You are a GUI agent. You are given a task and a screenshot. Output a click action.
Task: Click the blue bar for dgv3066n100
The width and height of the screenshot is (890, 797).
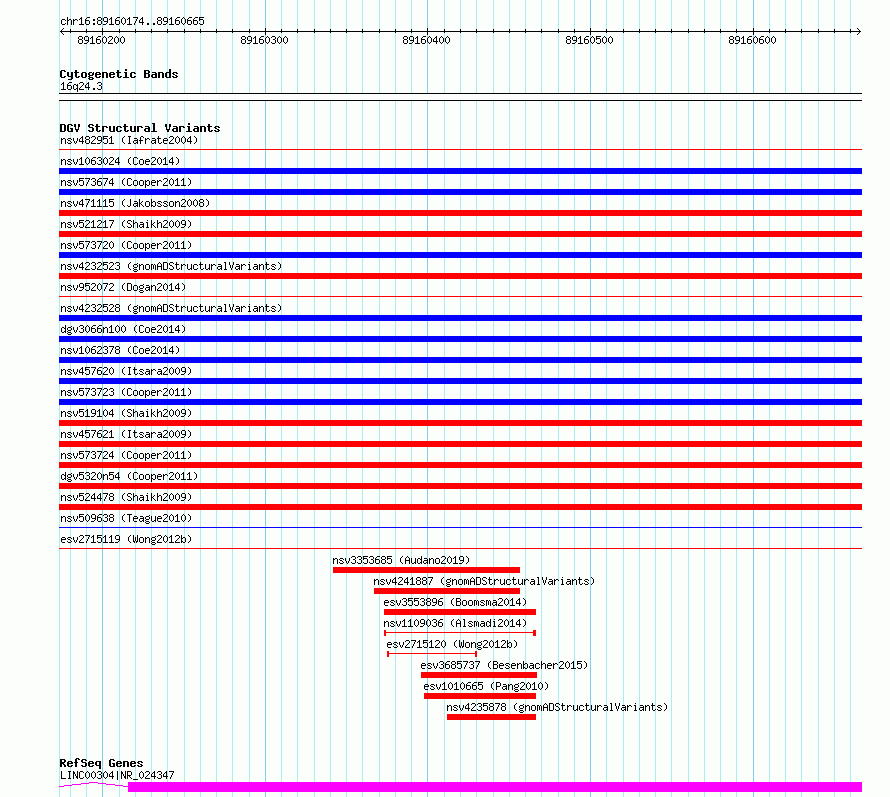tap(460, 339)
